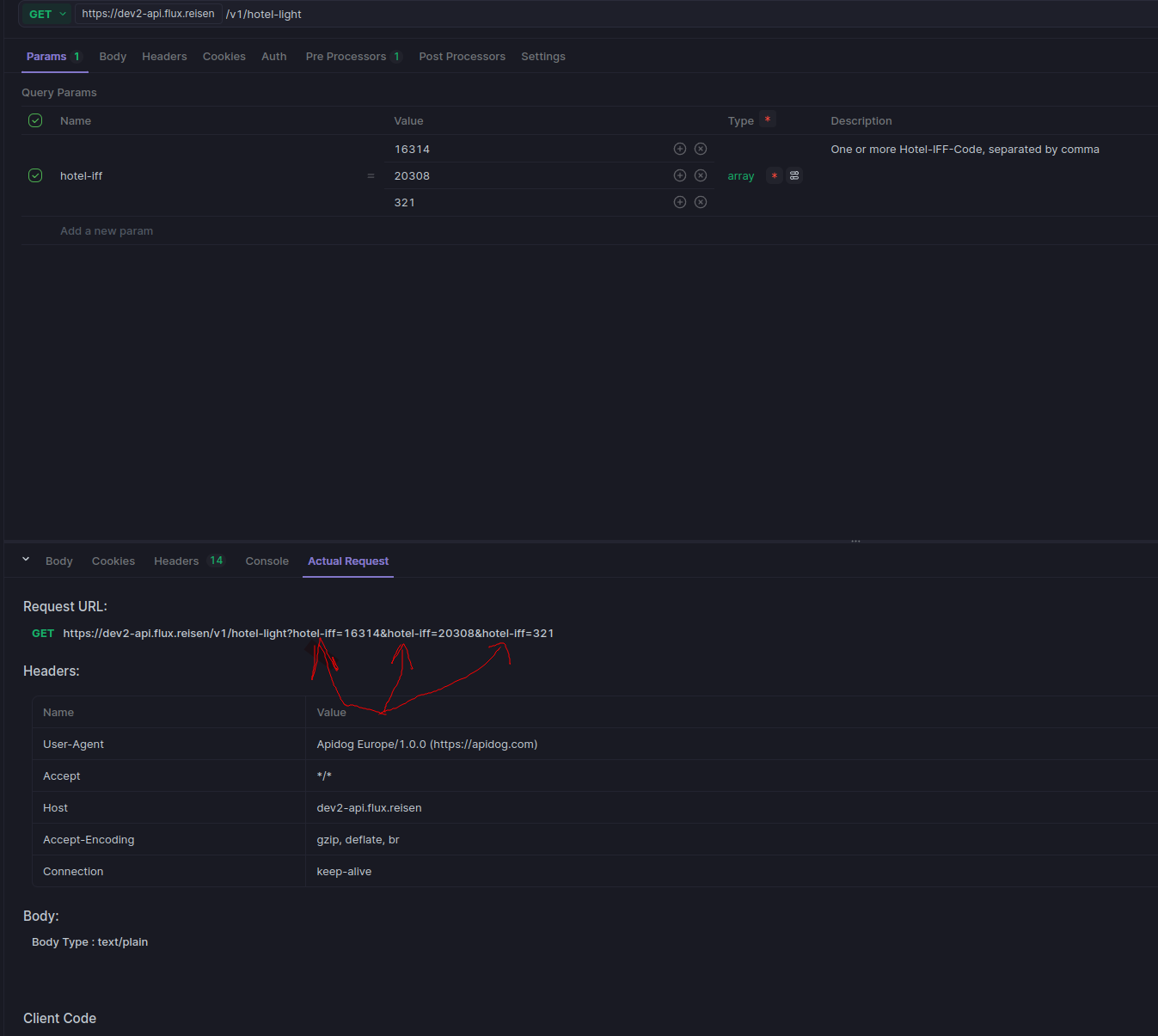Open the response Headers tab
Viewport: 1158px width, 1036px height.
176,561
